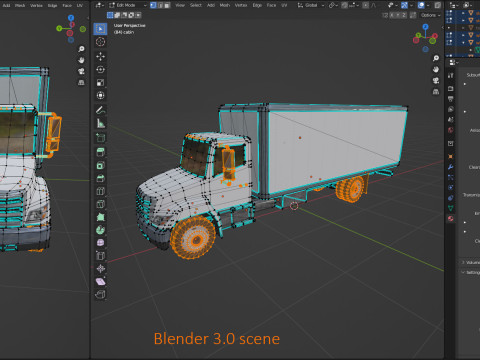480x360 pixels.
Task: Open the View menu in right viewport
Action: point(180,5)
